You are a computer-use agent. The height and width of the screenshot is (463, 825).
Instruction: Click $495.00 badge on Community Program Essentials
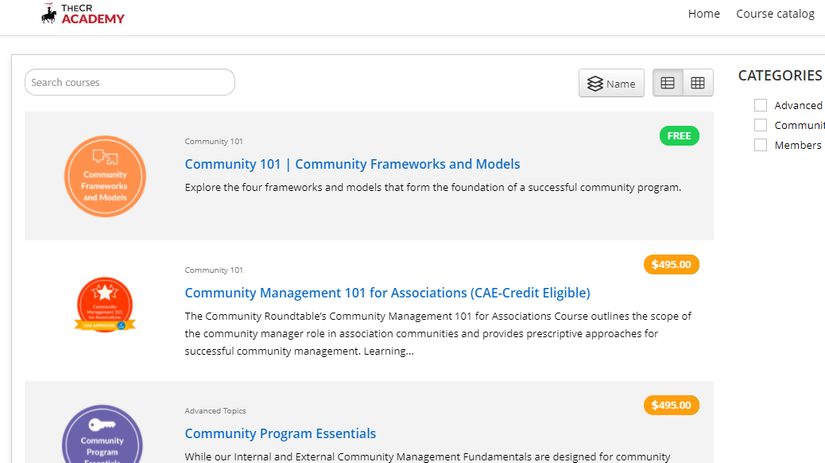click(671, 405)
